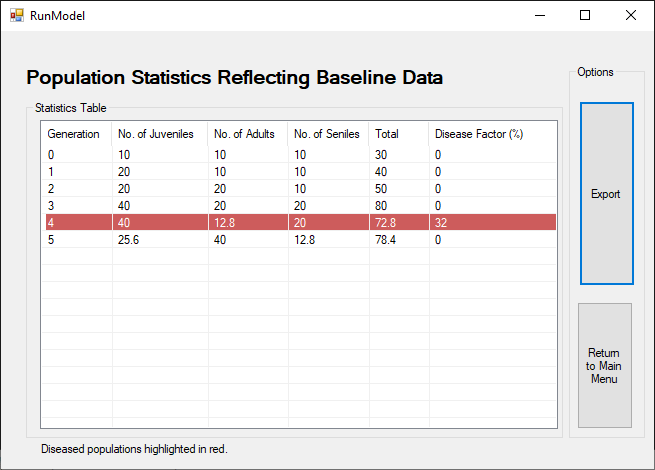The width and height of the screenshot is (655, 470).
Task: Click the Generation column header
Action: tap(75, 134)
